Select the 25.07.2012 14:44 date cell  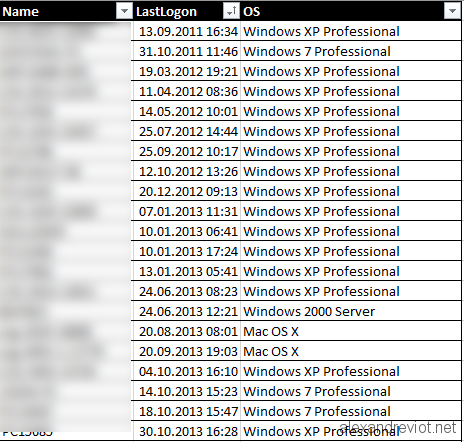click(187, 131)
